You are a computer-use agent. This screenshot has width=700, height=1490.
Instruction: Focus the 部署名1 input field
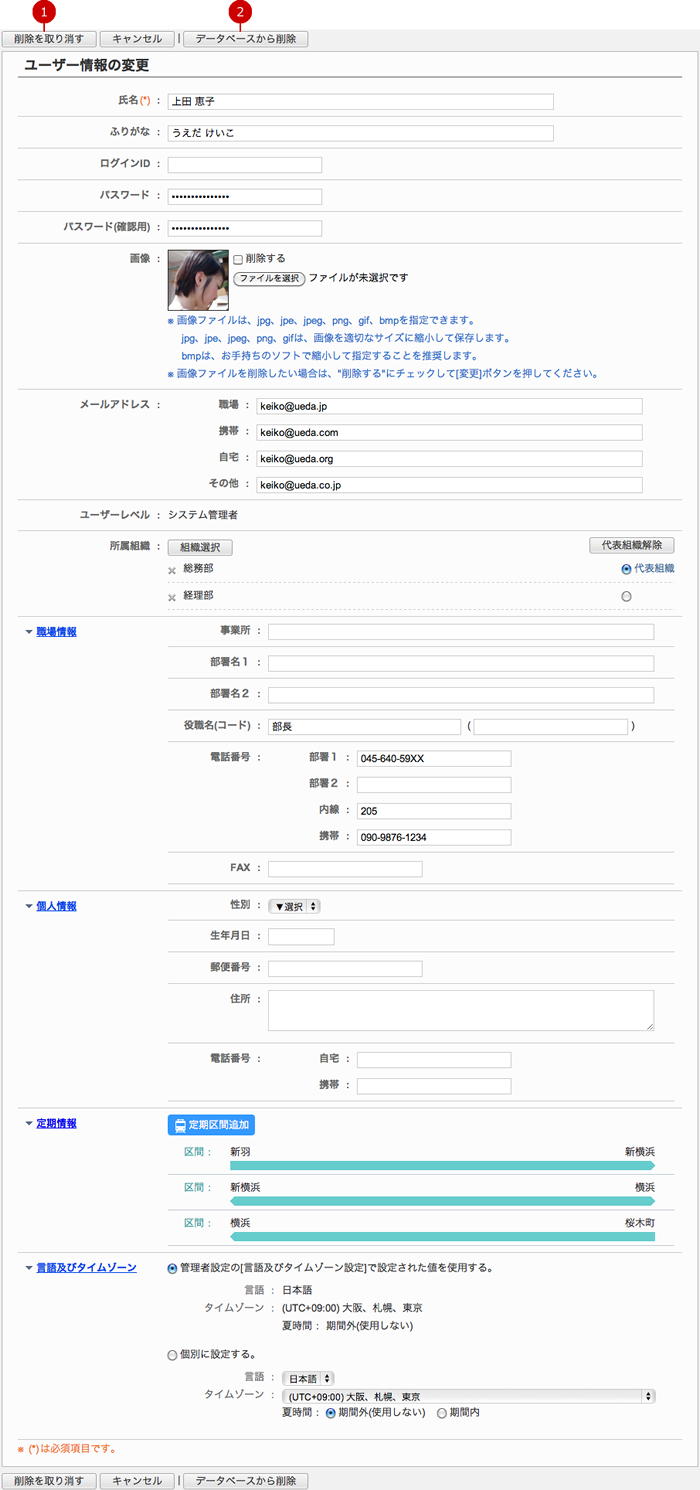pos(461,663)
